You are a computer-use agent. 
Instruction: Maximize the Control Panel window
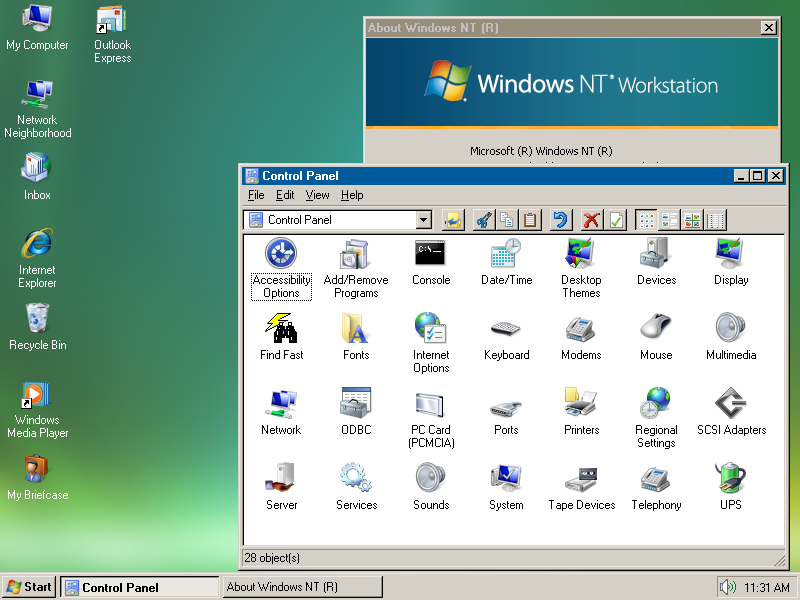[758, 176]
